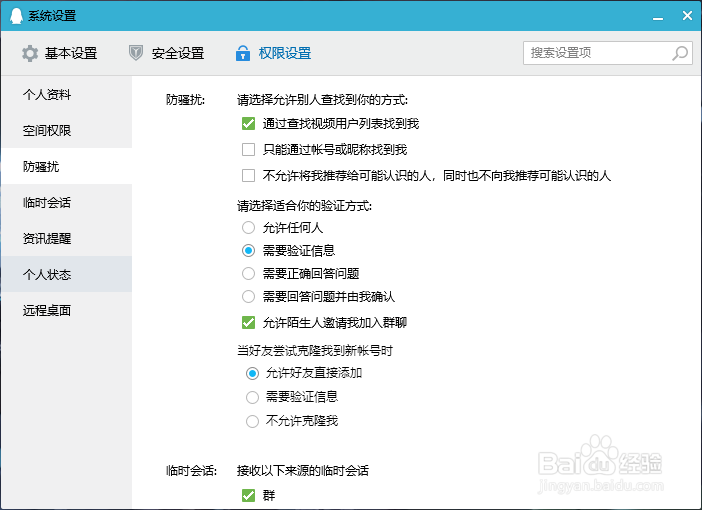Viewport: 702px width, 510px height.
Task: Select the 权限设置 tab
Action: coord(274,53)
